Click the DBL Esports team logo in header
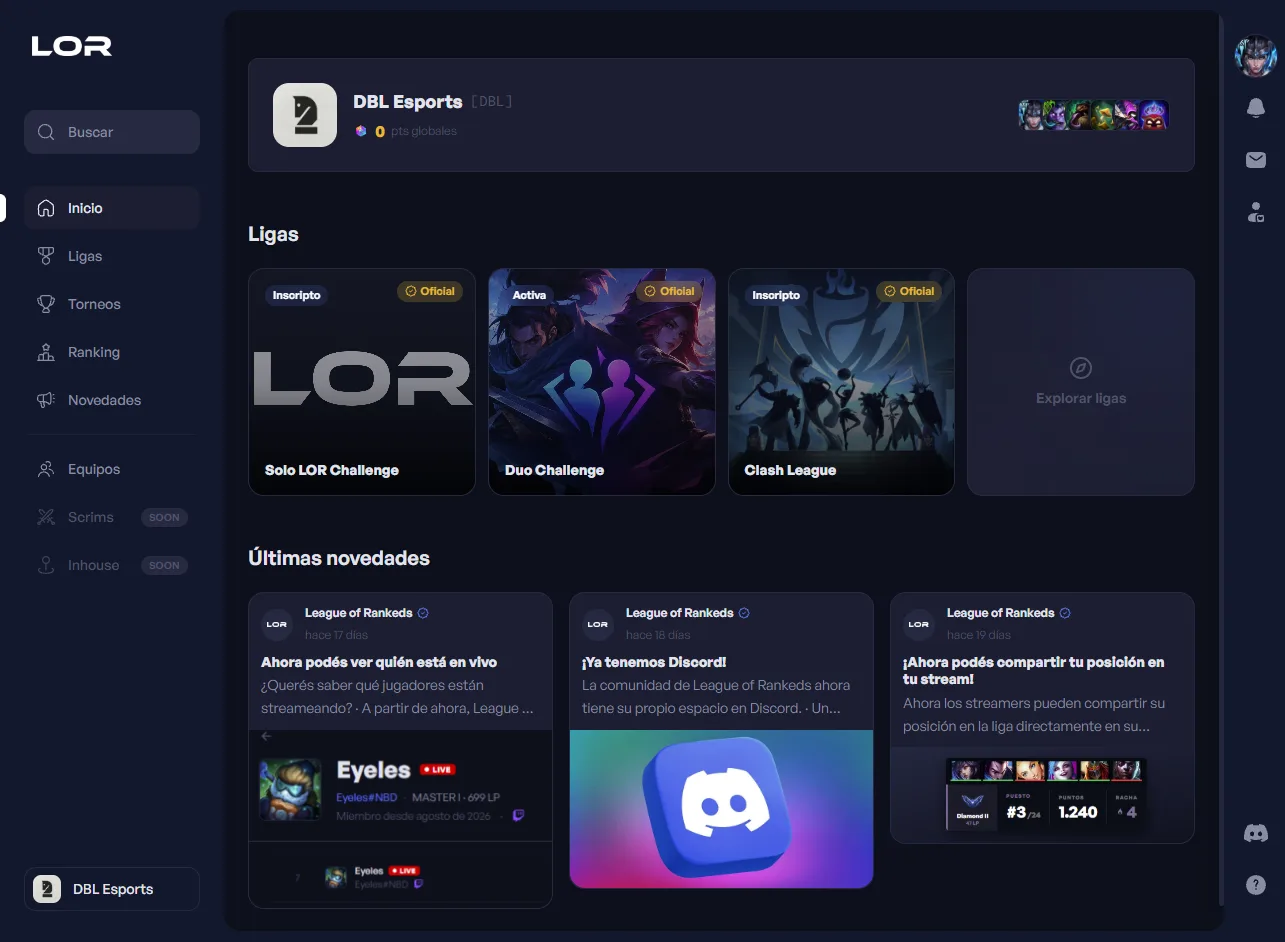The image size is (1285, 942). pyautogui.click(x=305, y=115)
